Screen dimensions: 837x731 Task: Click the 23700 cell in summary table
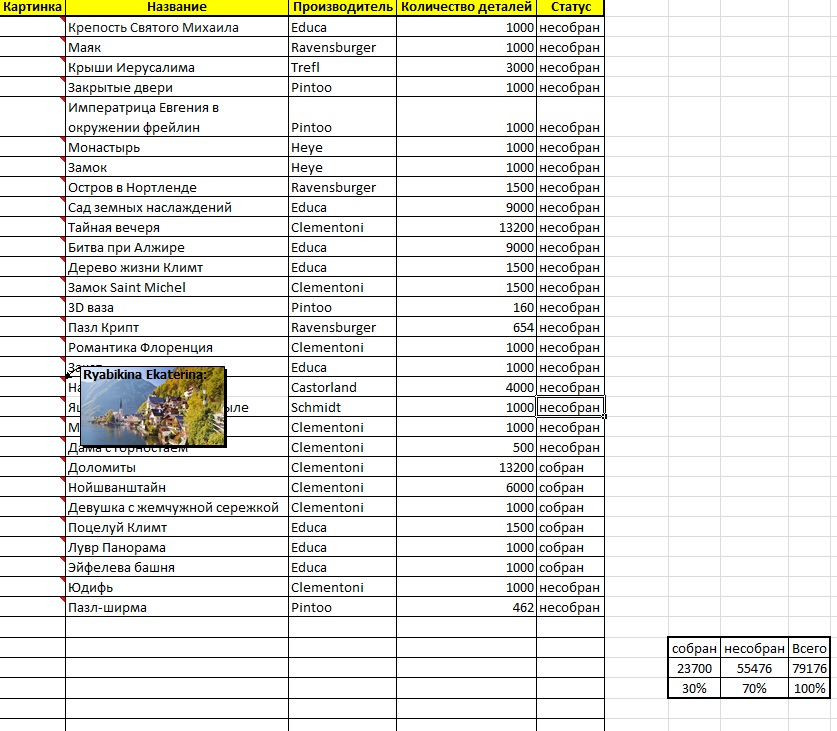click(x=694, y=668)
